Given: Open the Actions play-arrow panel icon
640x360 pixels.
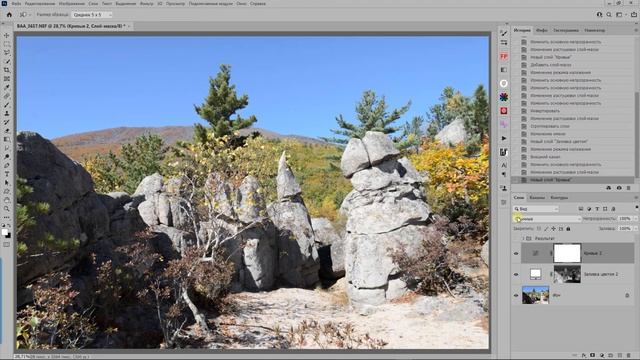Looking at the screenshot, I should point(504,138).
